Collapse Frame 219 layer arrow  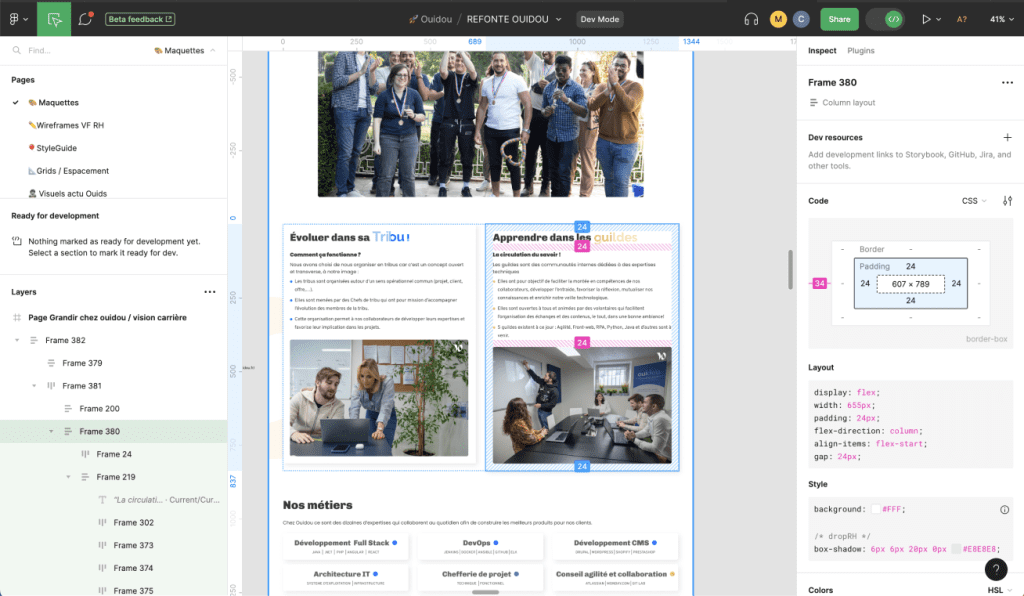pos(68,477)
